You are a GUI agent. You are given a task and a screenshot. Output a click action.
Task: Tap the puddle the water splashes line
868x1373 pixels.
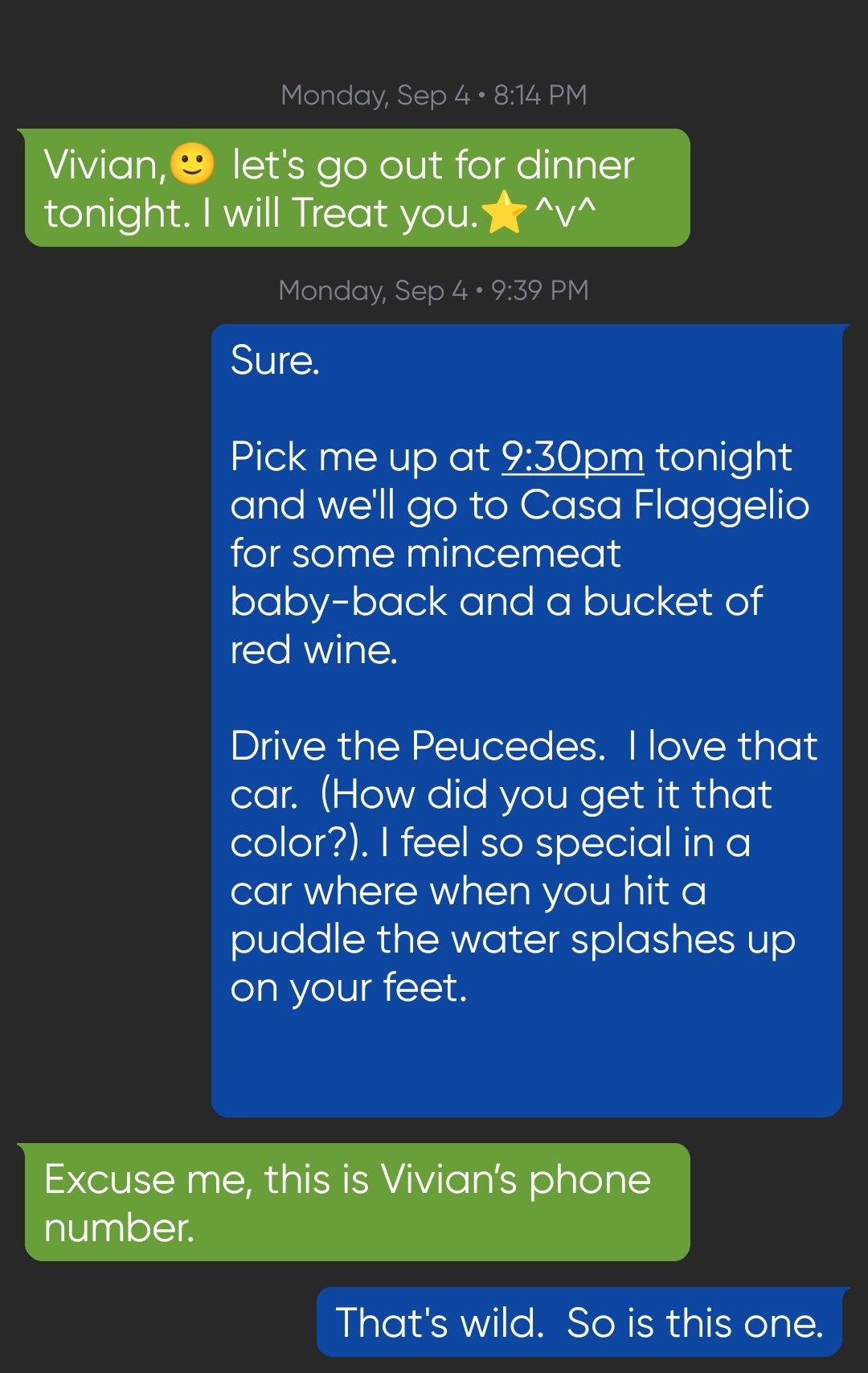click(513, 939)
